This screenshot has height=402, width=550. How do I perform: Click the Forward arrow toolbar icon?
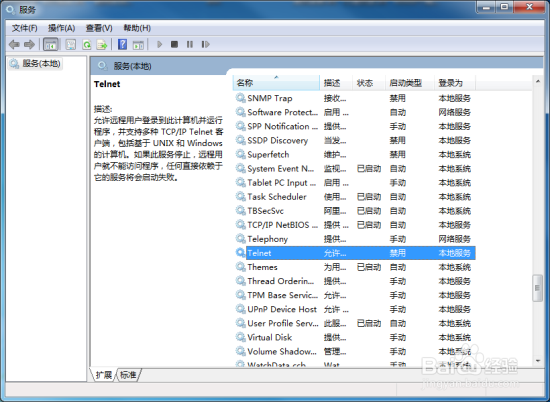coord(29,45)
